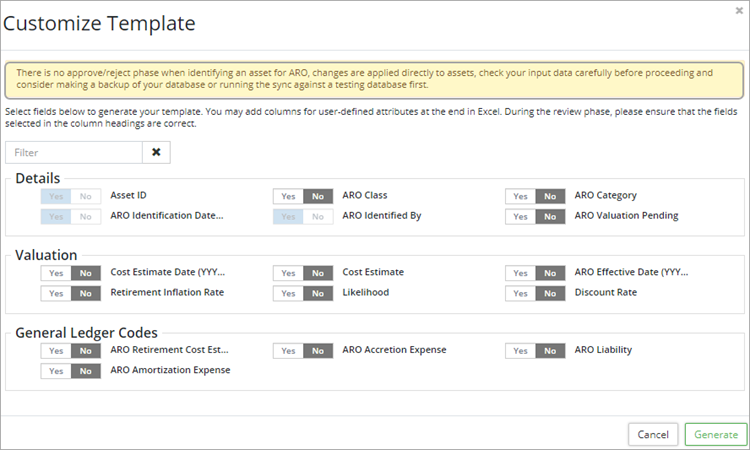Image resolution: width=750 pixels, height=450 pixels.
Task: Click the Generate button
Action: click(x=715, y=435)
